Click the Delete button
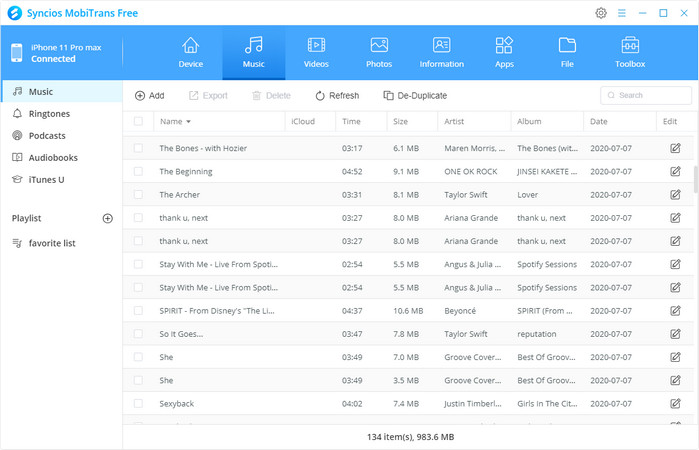The height and width of the screenshot is (450, 699). tap(271, 95)
